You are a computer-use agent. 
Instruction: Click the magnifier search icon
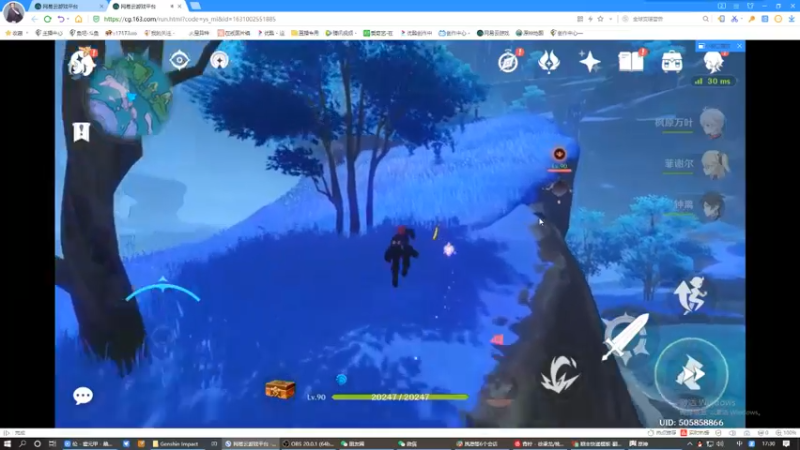706,19
